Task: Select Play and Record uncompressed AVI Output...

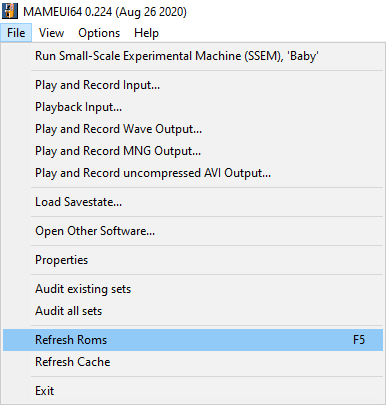Action: tap(193, 173)
